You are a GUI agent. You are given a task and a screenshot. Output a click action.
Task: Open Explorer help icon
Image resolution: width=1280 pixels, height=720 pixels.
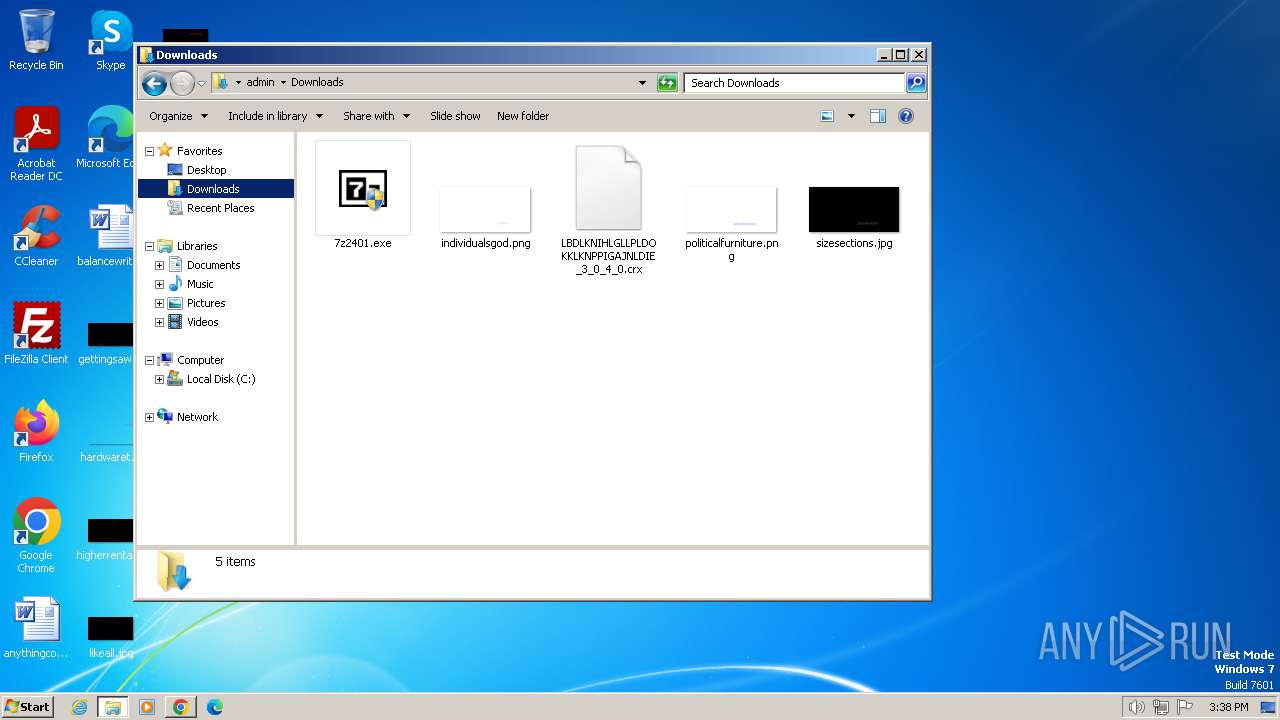906,116
